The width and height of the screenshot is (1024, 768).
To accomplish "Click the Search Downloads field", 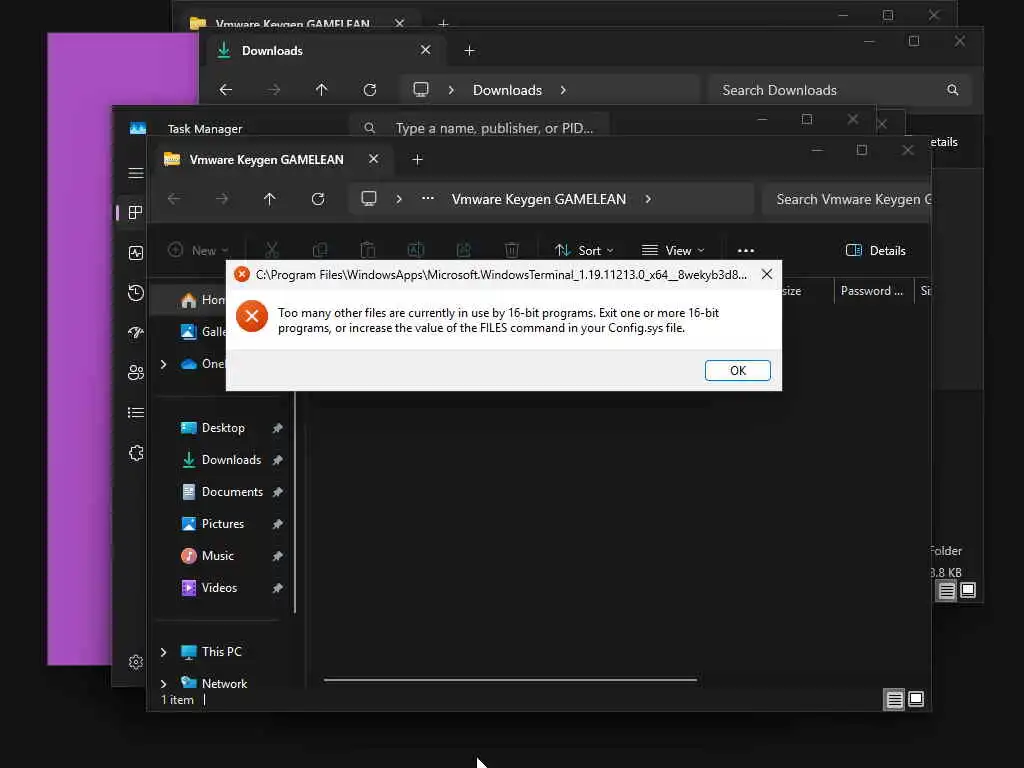I will pyautogui.click(x=840, y=90).
